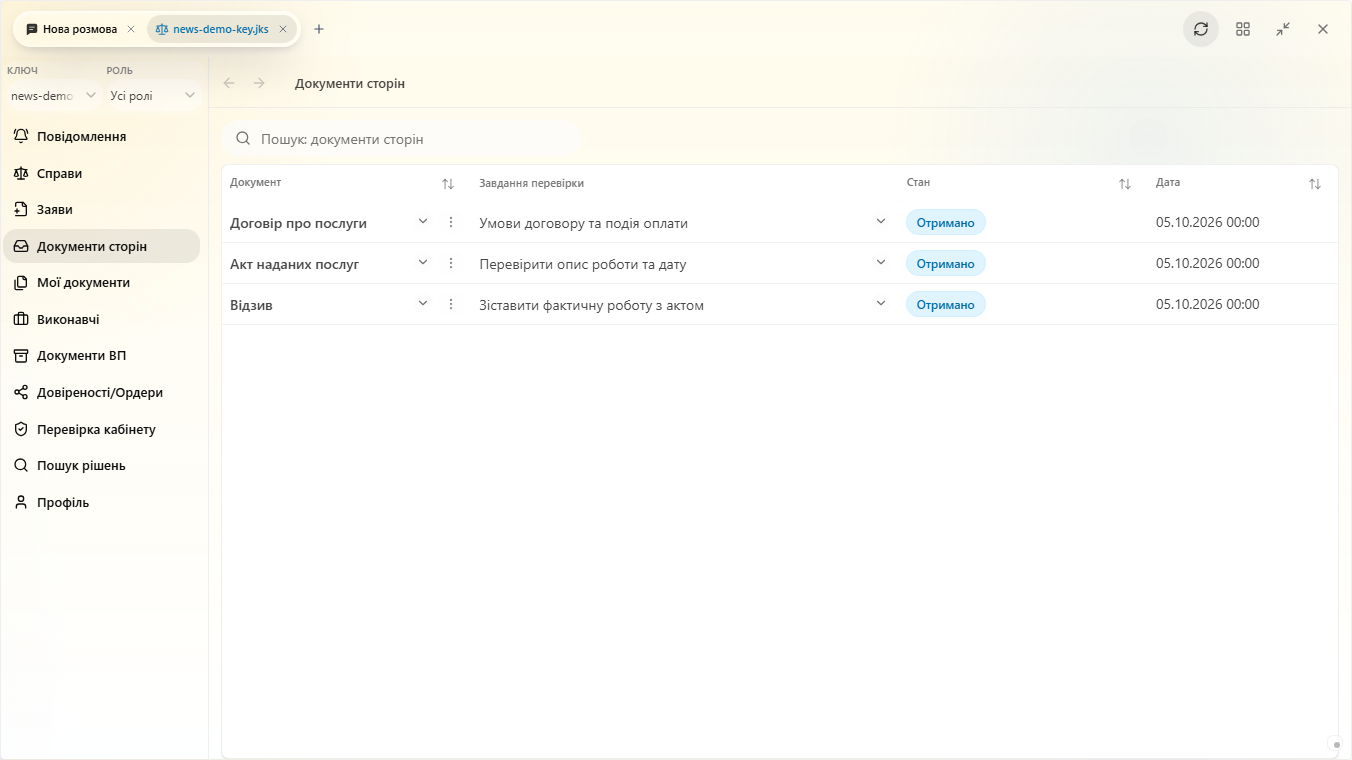Open Пошук рішень in the sidebar
The width and height of the screenshot is (1352, 760).
pyautogui.click(x=102, y=466)
